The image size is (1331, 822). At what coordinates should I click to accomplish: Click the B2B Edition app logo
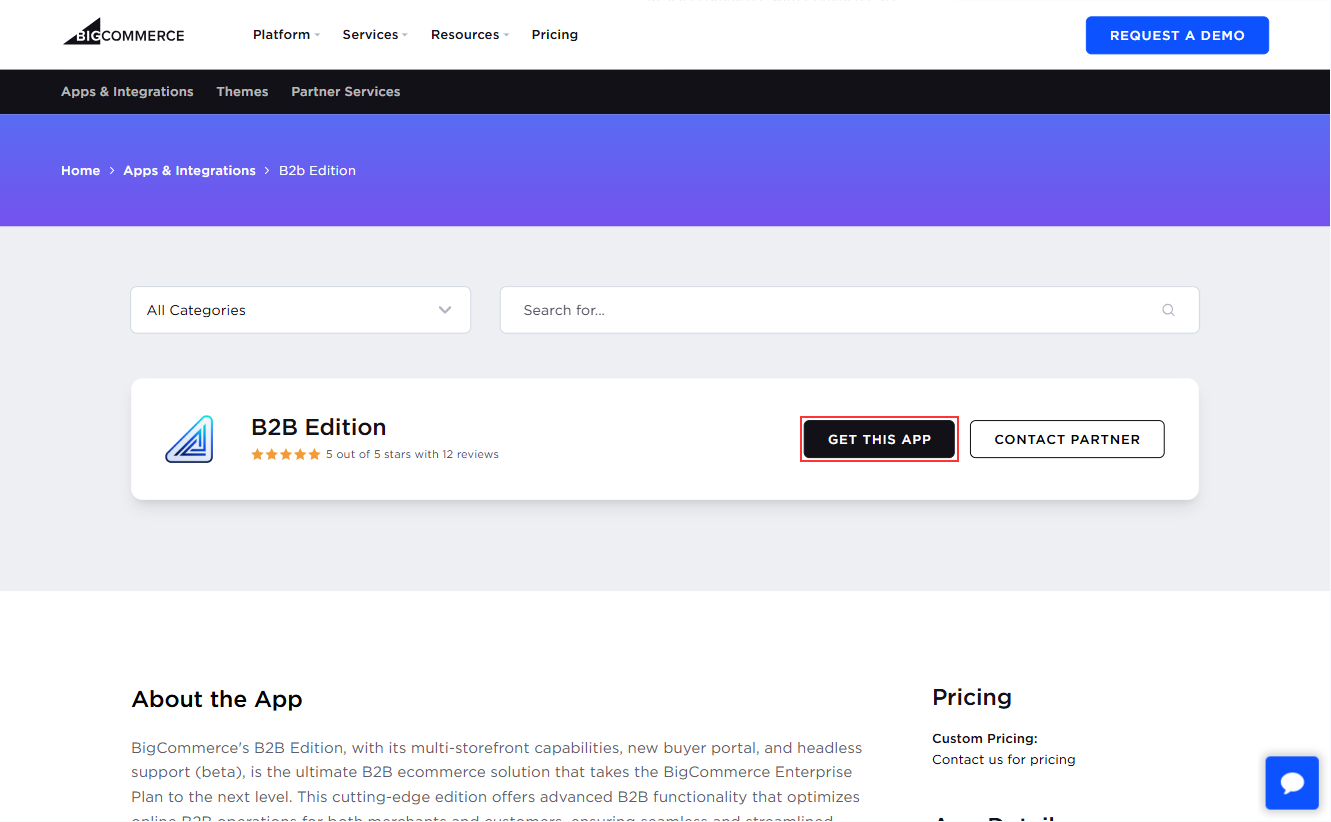(x=190, y=439)
